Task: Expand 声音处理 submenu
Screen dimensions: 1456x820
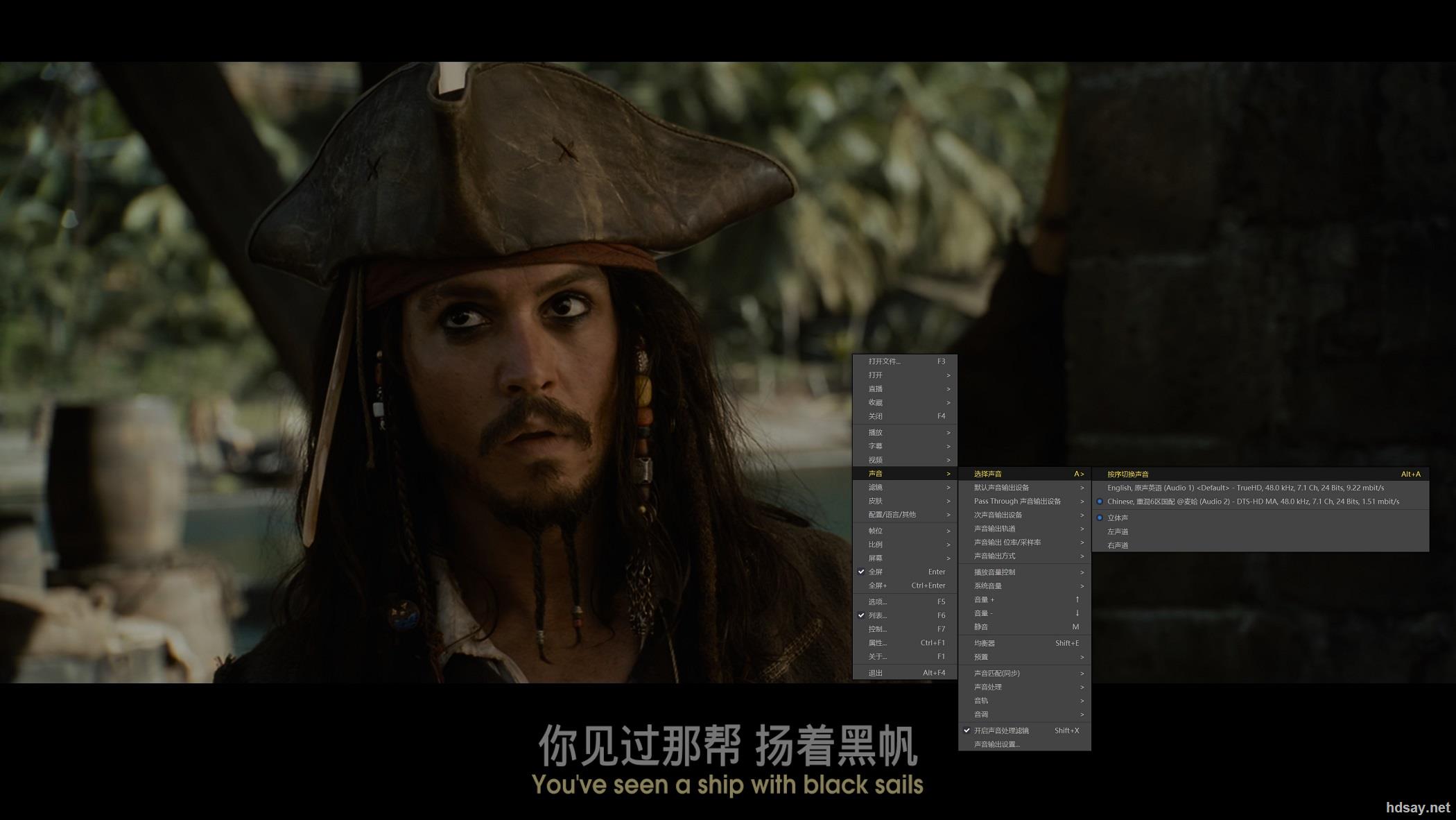Action: click(1025, 687)
